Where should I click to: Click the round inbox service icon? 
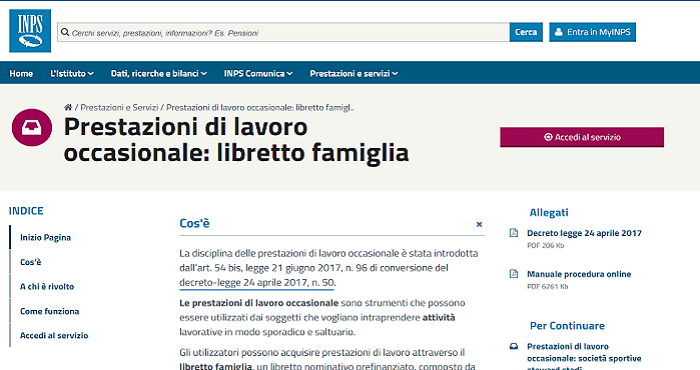click(x=32, y=128)
